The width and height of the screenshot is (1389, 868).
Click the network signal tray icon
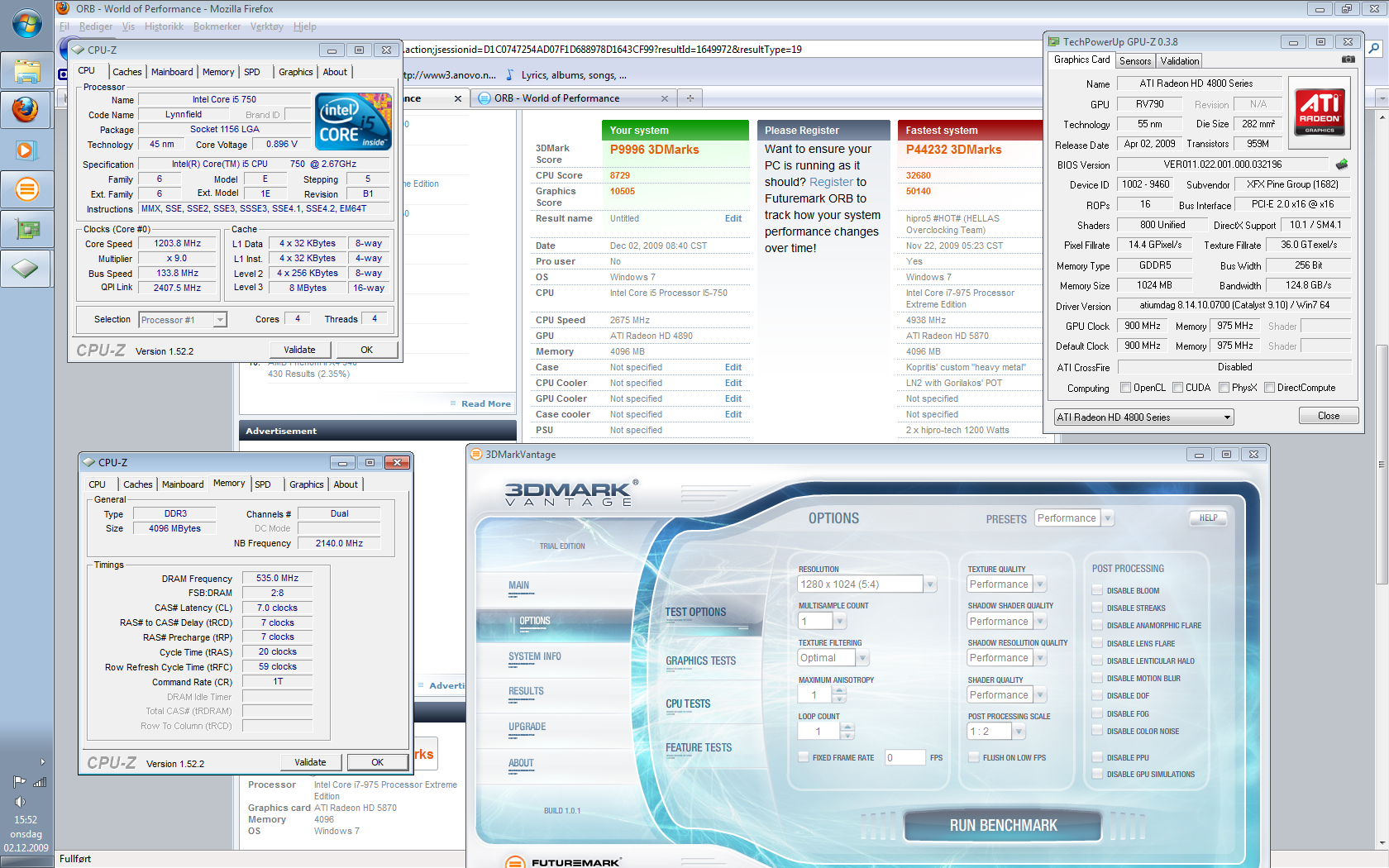pos(39,781)
